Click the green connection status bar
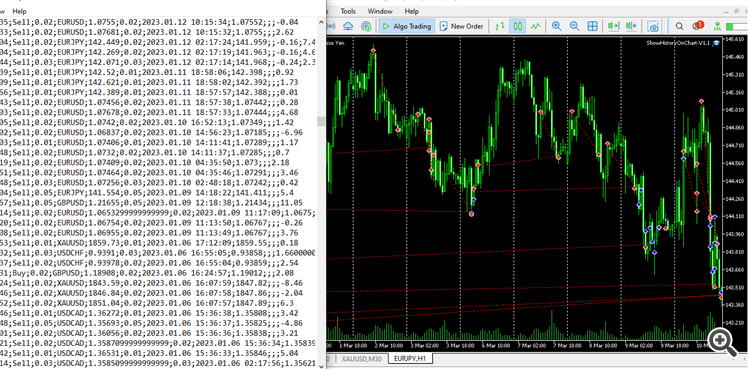750x369 pixels. 737,26
